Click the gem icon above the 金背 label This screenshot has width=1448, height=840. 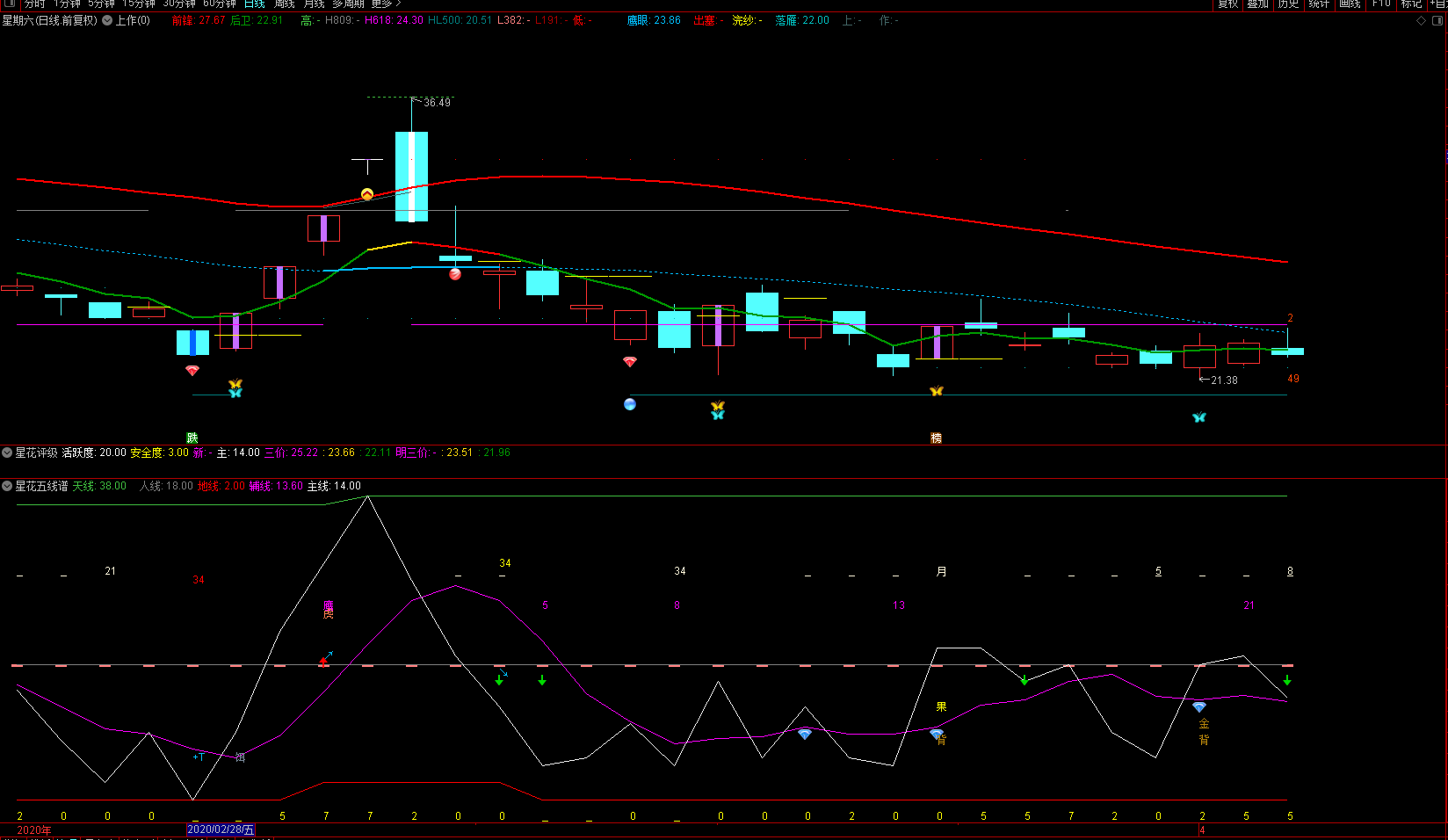coord(1199,706)
